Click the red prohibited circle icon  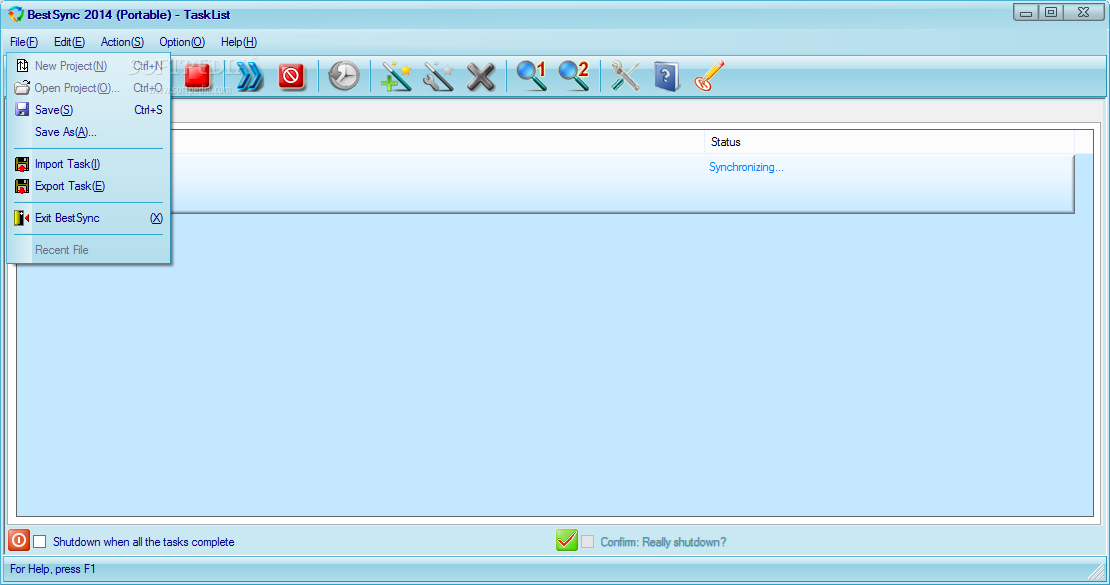[292, 76]
